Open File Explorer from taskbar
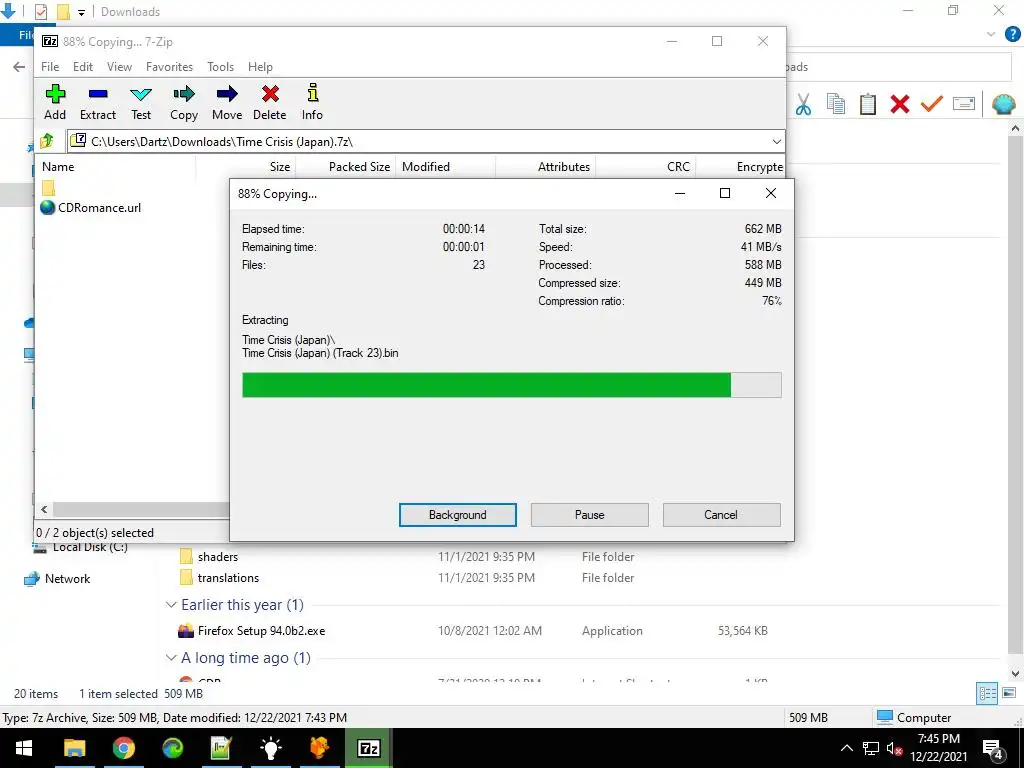Screen dimensions: 1024x768 [x=74, y=748]
